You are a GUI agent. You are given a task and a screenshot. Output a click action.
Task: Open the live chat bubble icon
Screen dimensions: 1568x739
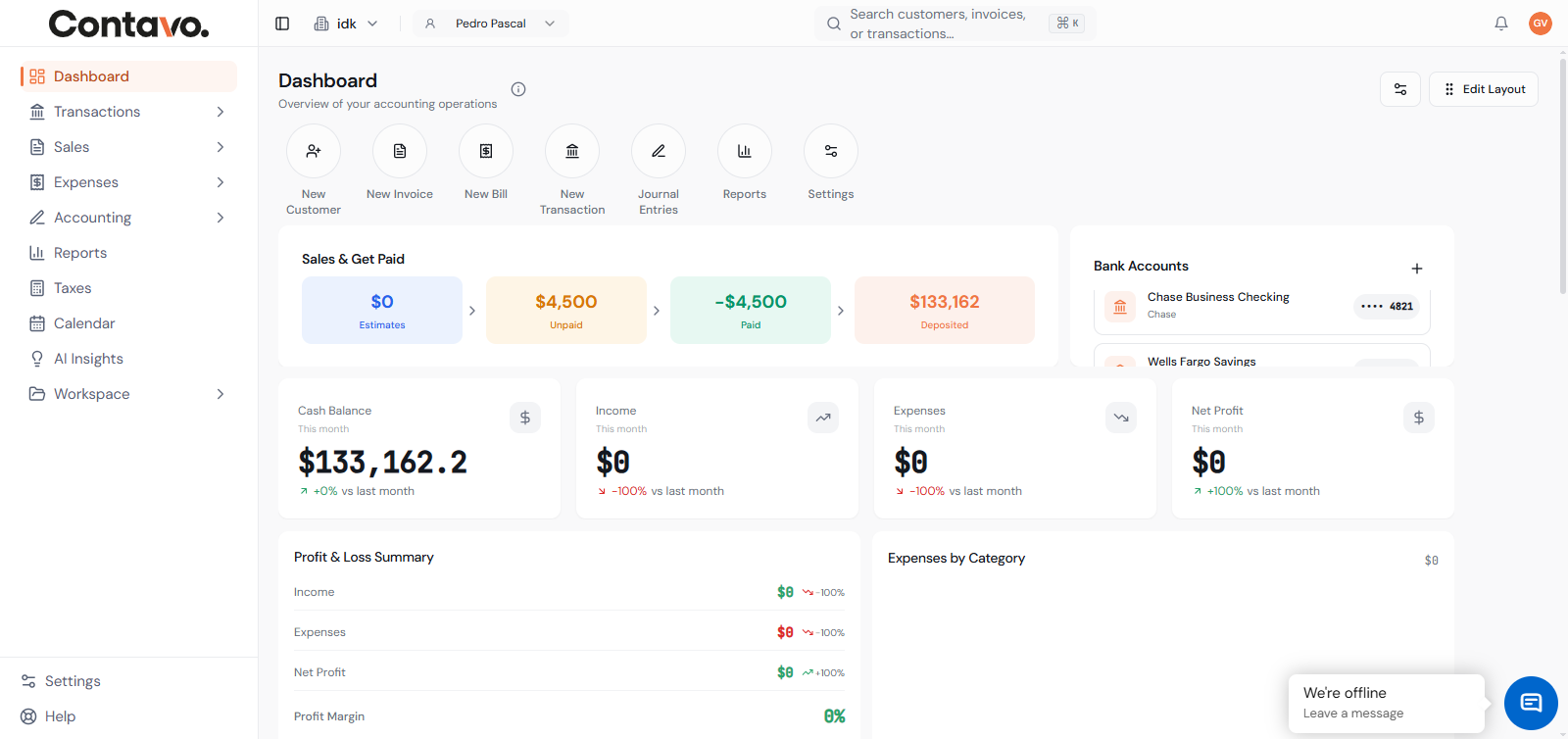[1531, 703]
